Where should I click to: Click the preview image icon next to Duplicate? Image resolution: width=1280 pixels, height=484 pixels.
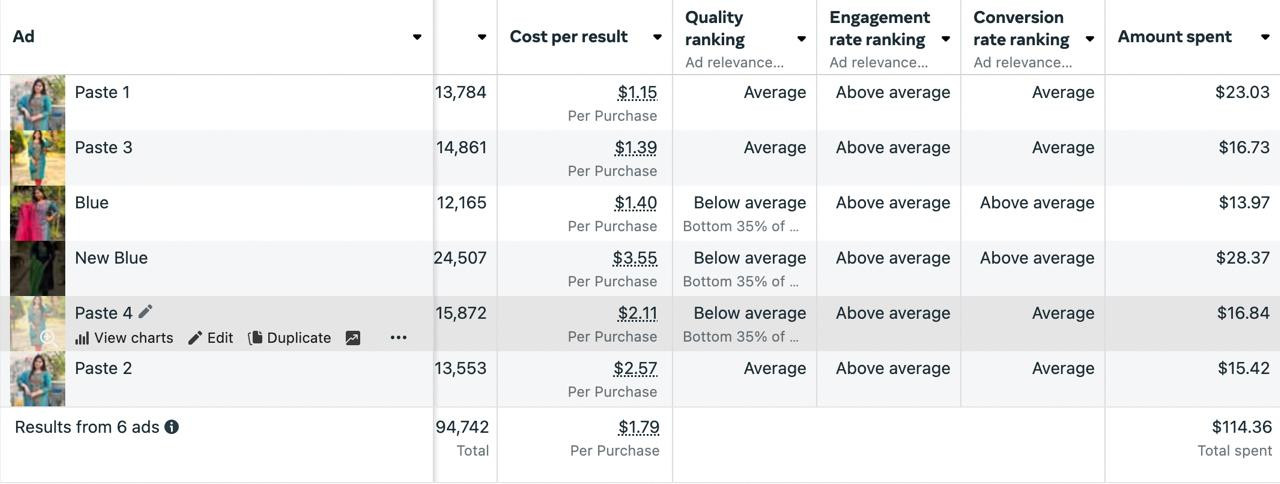point(353,338)
